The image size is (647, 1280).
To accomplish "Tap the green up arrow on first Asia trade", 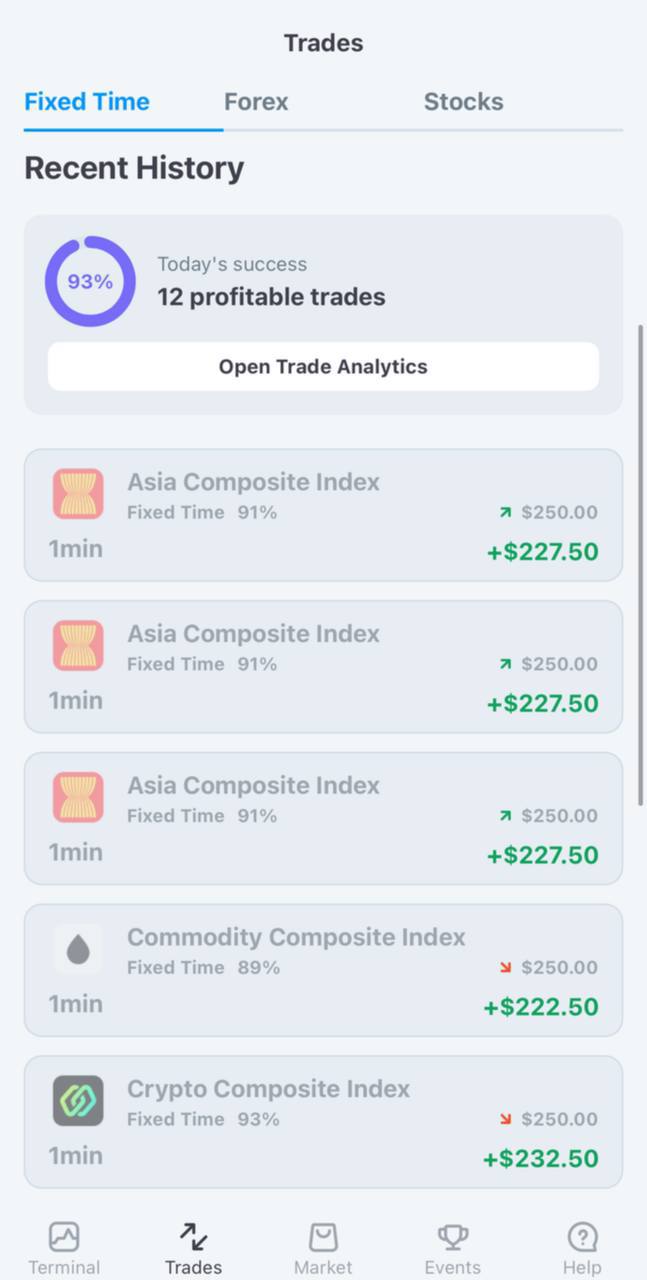I will pos(505,512).
